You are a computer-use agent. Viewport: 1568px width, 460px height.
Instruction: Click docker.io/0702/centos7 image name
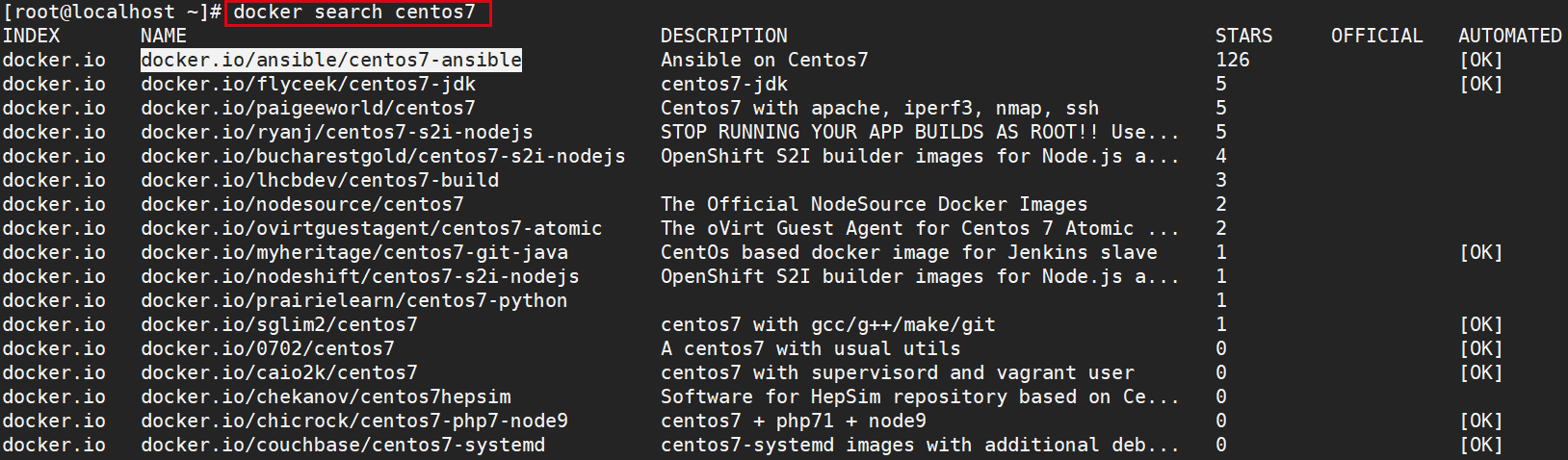(x=268, y=348)
